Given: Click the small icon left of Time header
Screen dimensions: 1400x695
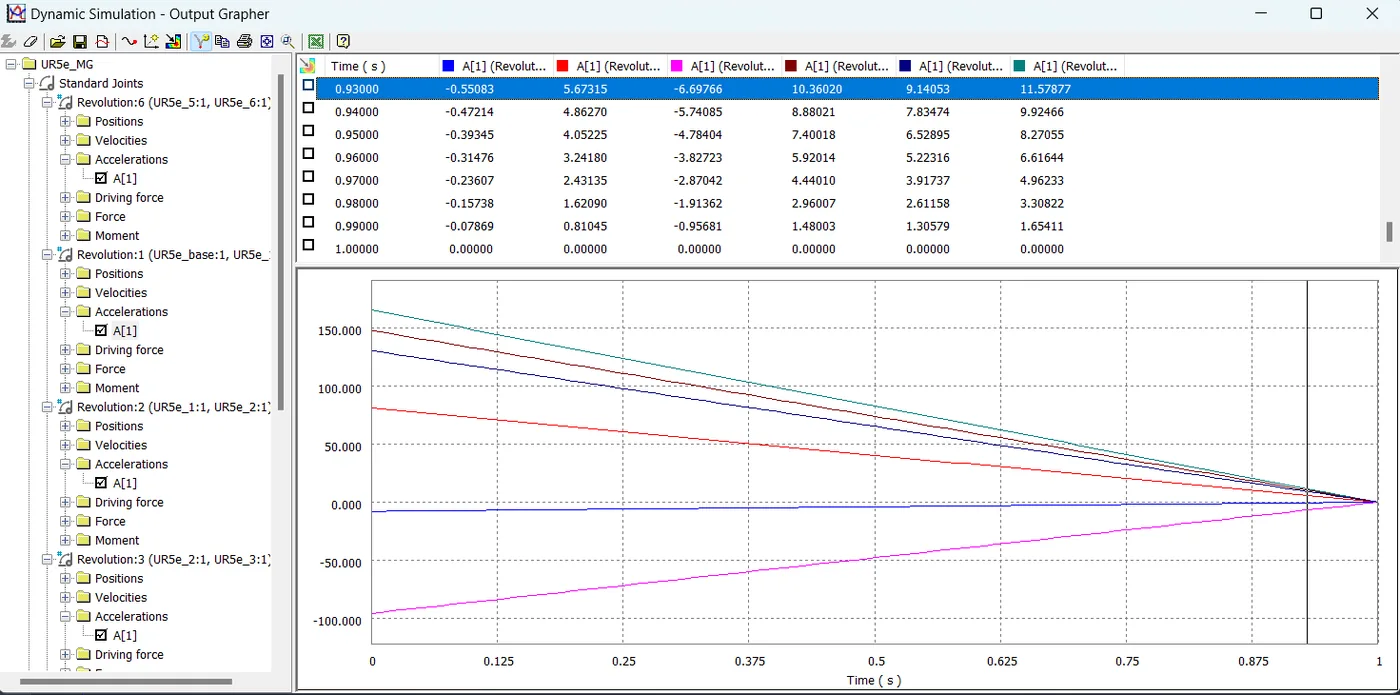Looking at the screenshot, I should 308,66.
